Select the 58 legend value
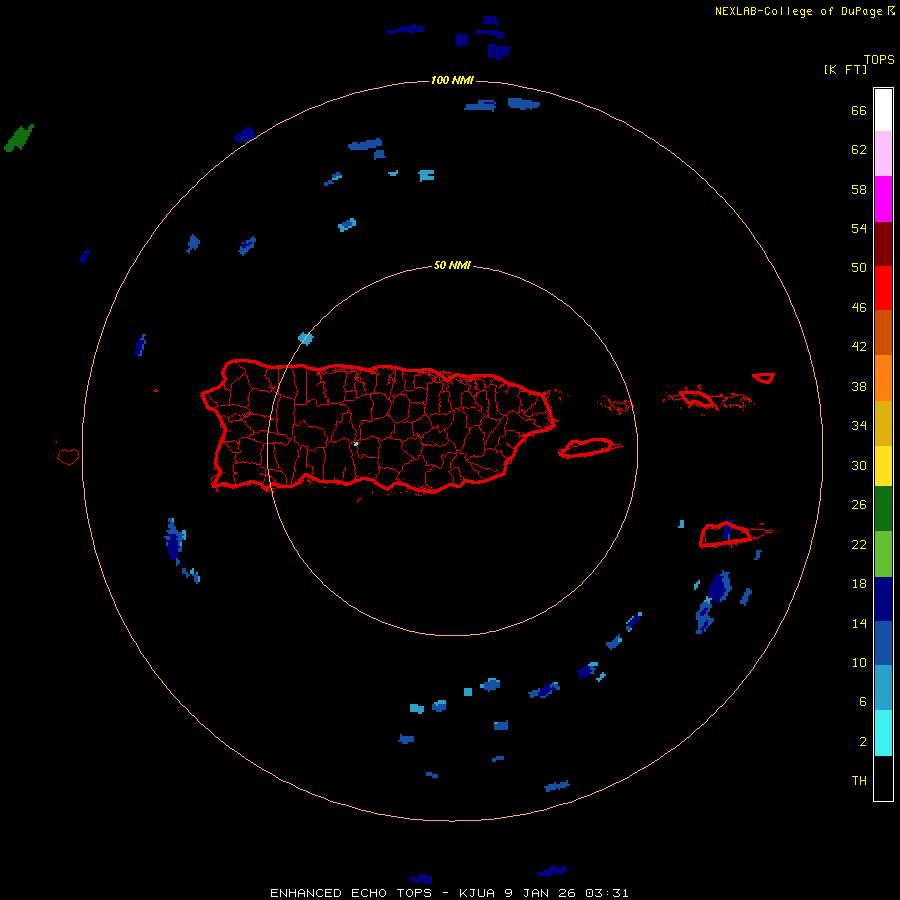Image resolution: width=900 pixels, height=900 pixels. [x=859, y=189]
